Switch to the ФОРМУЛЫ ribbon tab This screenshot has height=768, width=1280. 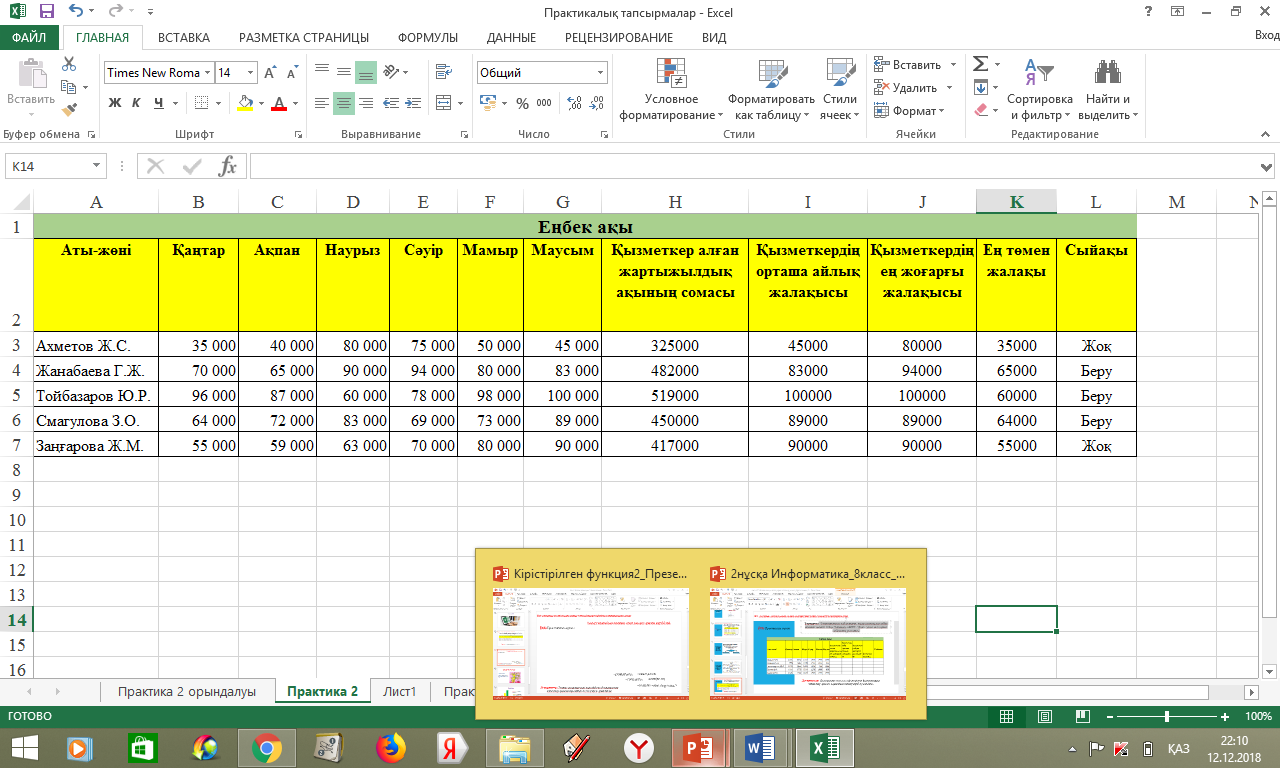click(x=427, y=38)
